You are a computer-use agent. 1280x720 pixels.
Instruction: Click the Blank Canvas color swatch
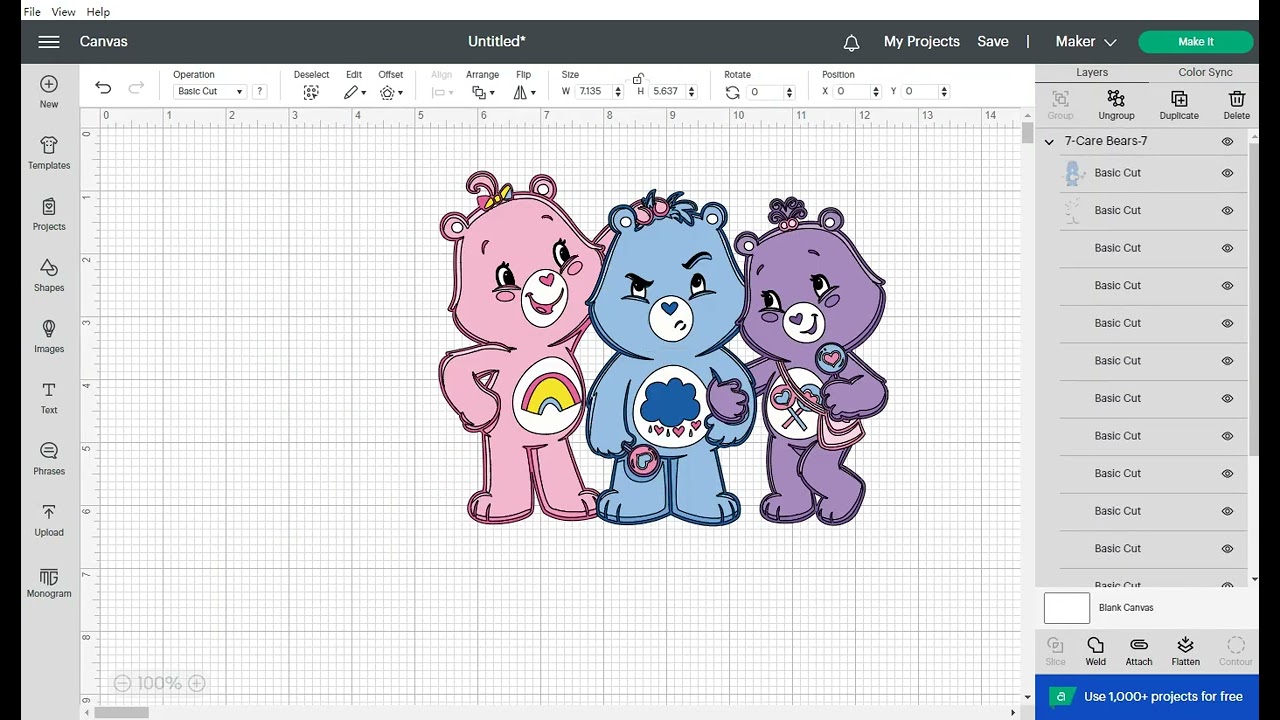click(x=1066, y=608)
